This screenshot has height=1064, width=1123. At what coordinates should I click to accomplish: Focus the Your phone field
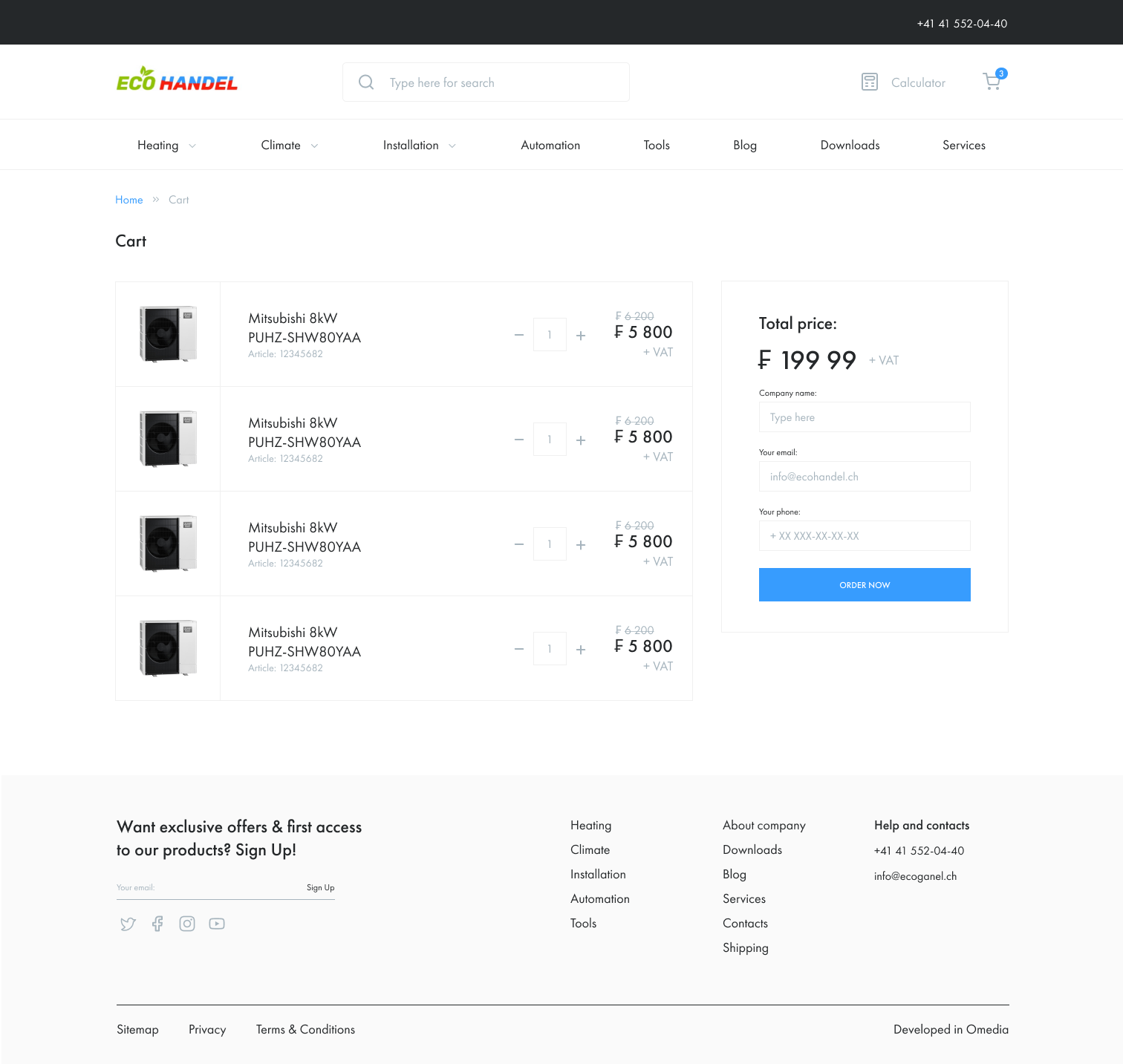[865, 536]
